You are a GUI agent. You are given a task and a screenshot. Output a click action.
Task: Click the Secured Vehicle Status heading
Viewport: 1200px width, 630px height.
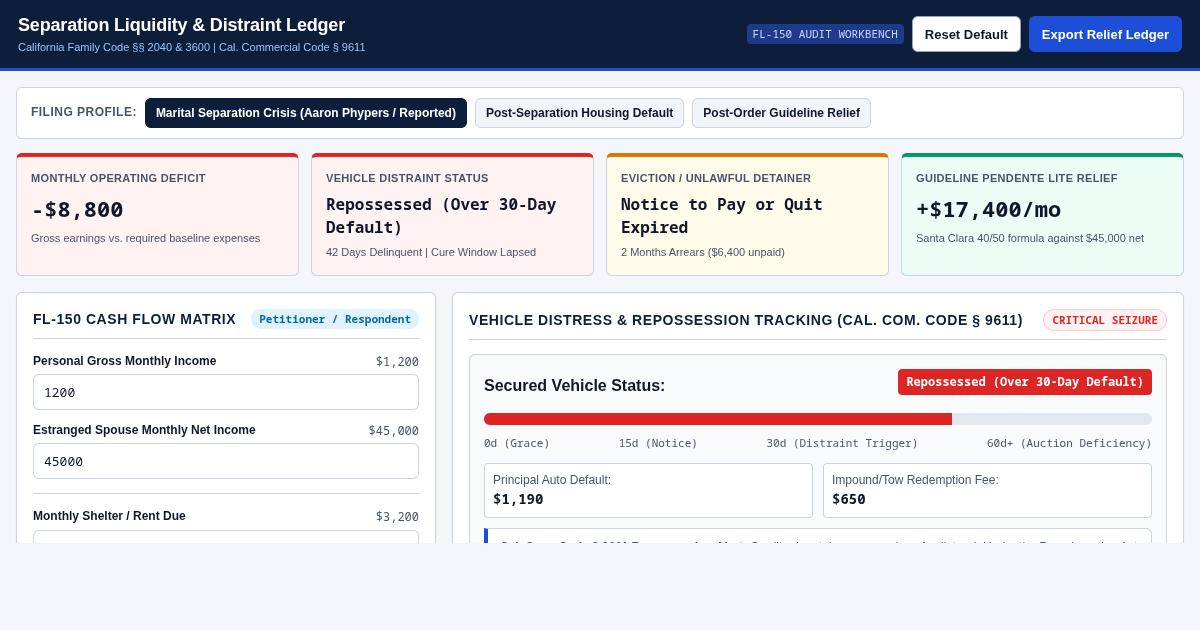coord(575,386)
